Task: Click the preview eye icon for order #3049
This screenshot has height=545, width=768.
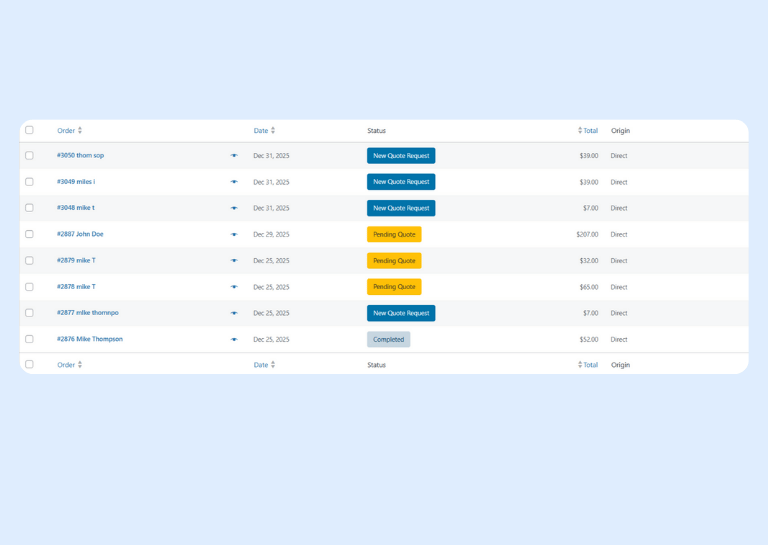Action: [x=234, y=182]
